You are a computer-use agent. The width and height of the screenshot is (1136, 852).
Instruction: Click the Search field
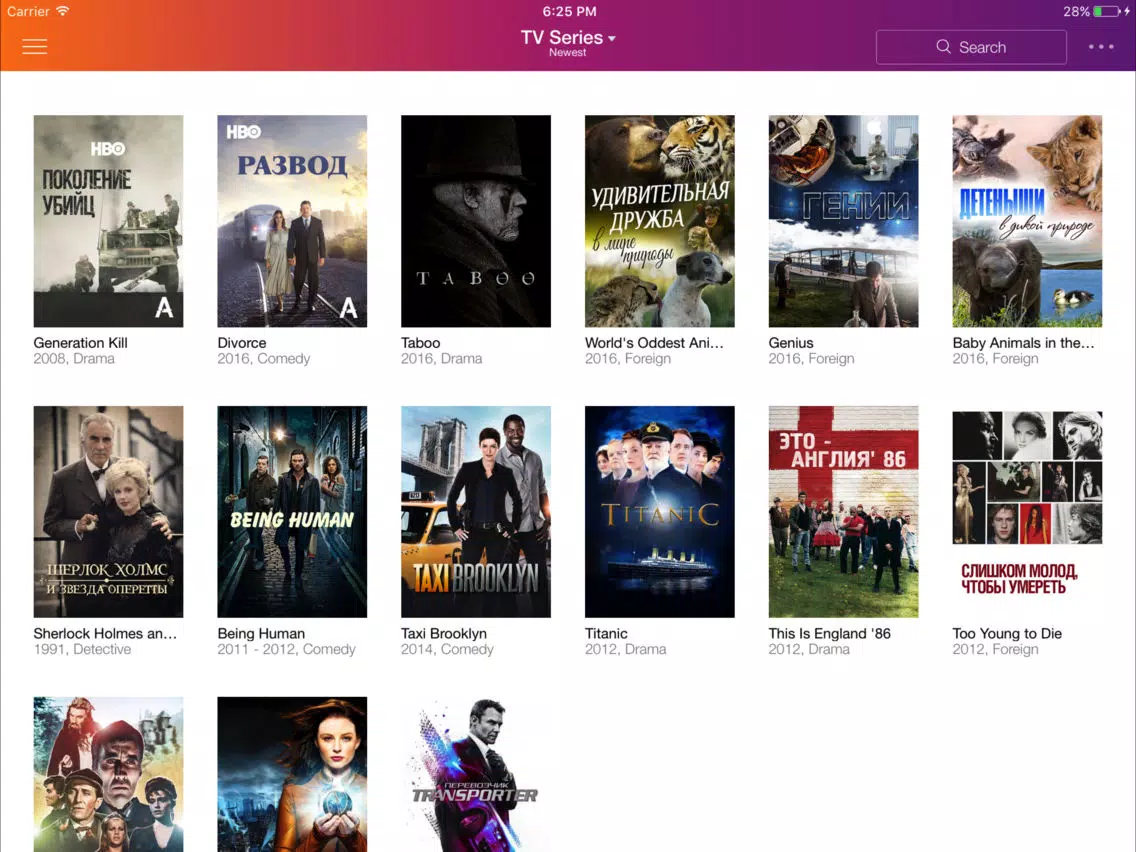[x=971, y=47]
